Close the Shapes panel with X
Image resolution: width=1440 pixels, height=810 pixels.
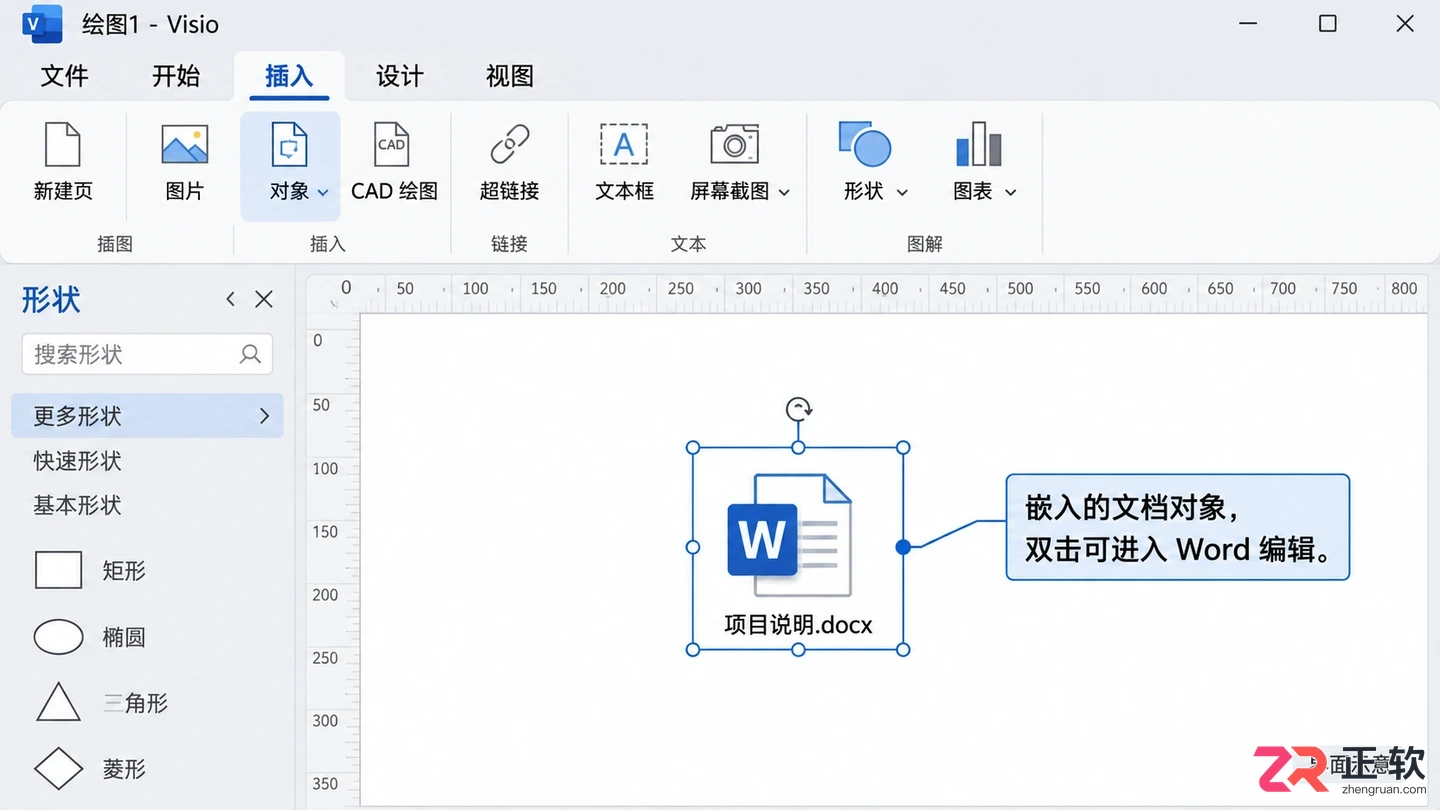264,299
